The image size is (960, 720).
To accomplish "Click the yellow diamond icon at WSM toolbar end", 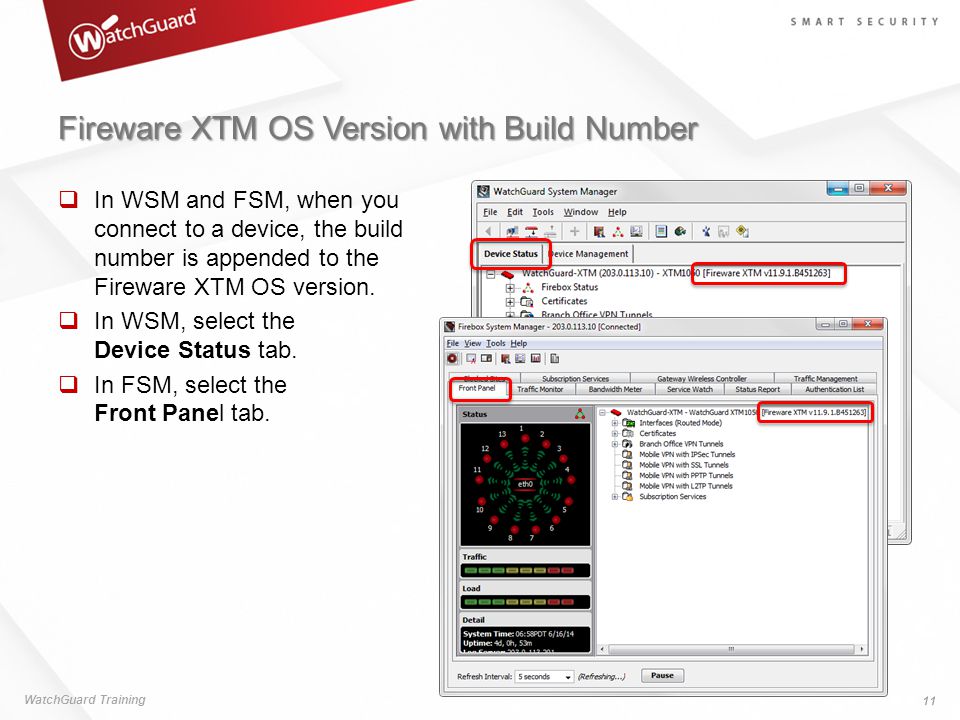I will point(743,231).
